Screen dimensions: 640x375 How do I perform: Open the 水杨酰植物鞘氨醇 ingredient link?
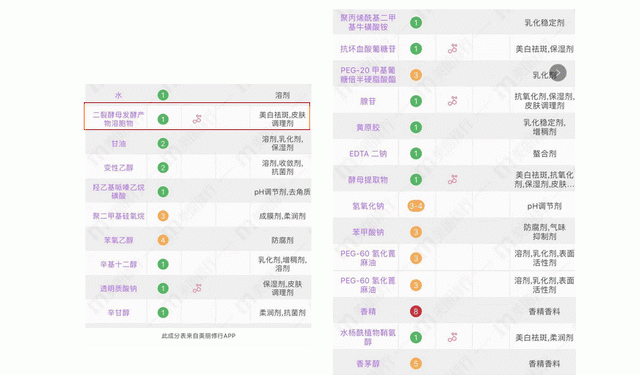click(368, 337)
